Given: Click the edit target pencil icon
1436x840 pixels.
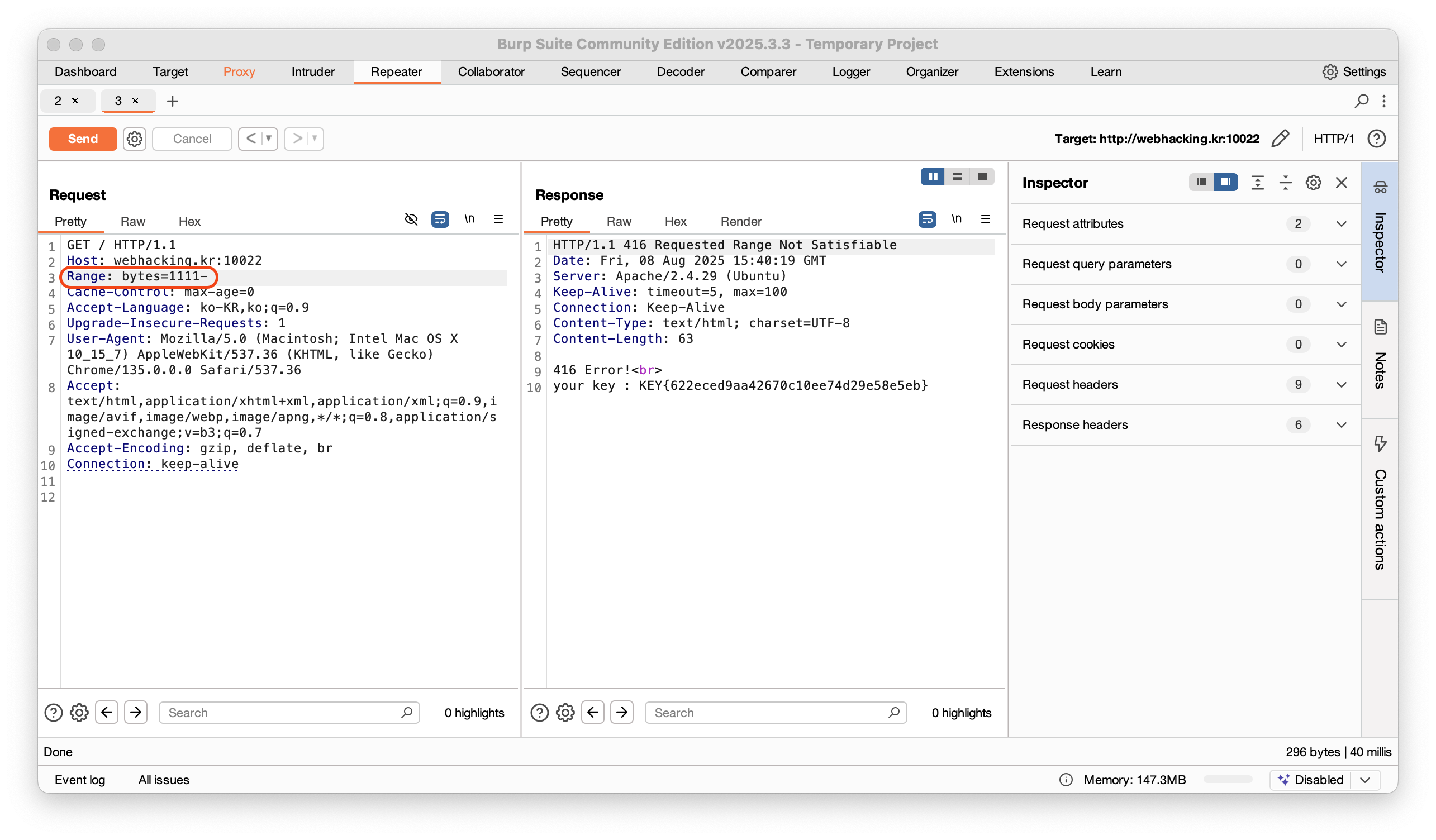Looking at the screenshot, I should (1280, 139).
